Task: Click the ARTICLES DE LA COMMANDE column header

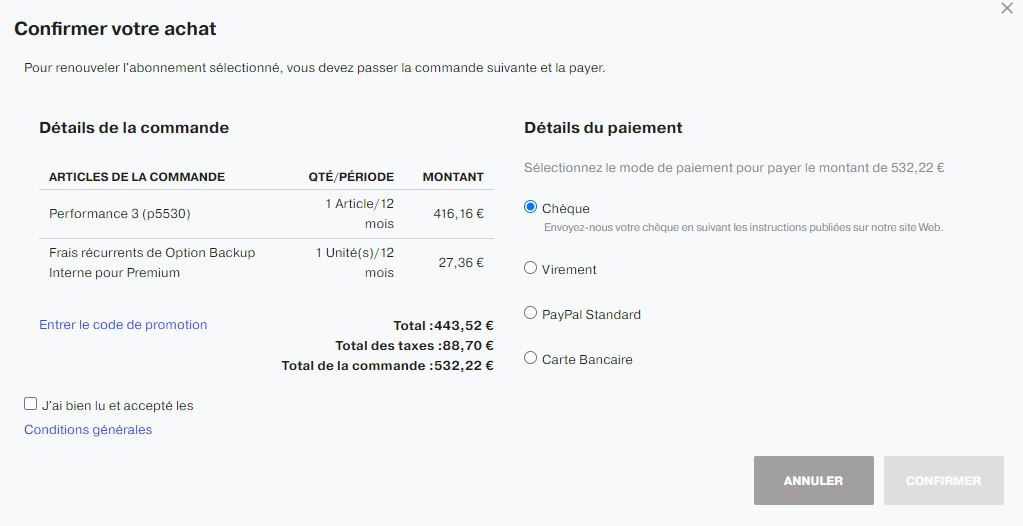Action: click(137, 177)
